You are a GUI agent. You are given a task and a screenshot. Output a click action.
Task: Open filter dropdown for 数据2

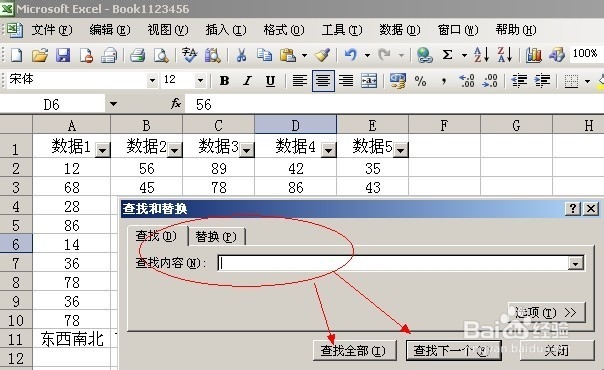[174, 150]
